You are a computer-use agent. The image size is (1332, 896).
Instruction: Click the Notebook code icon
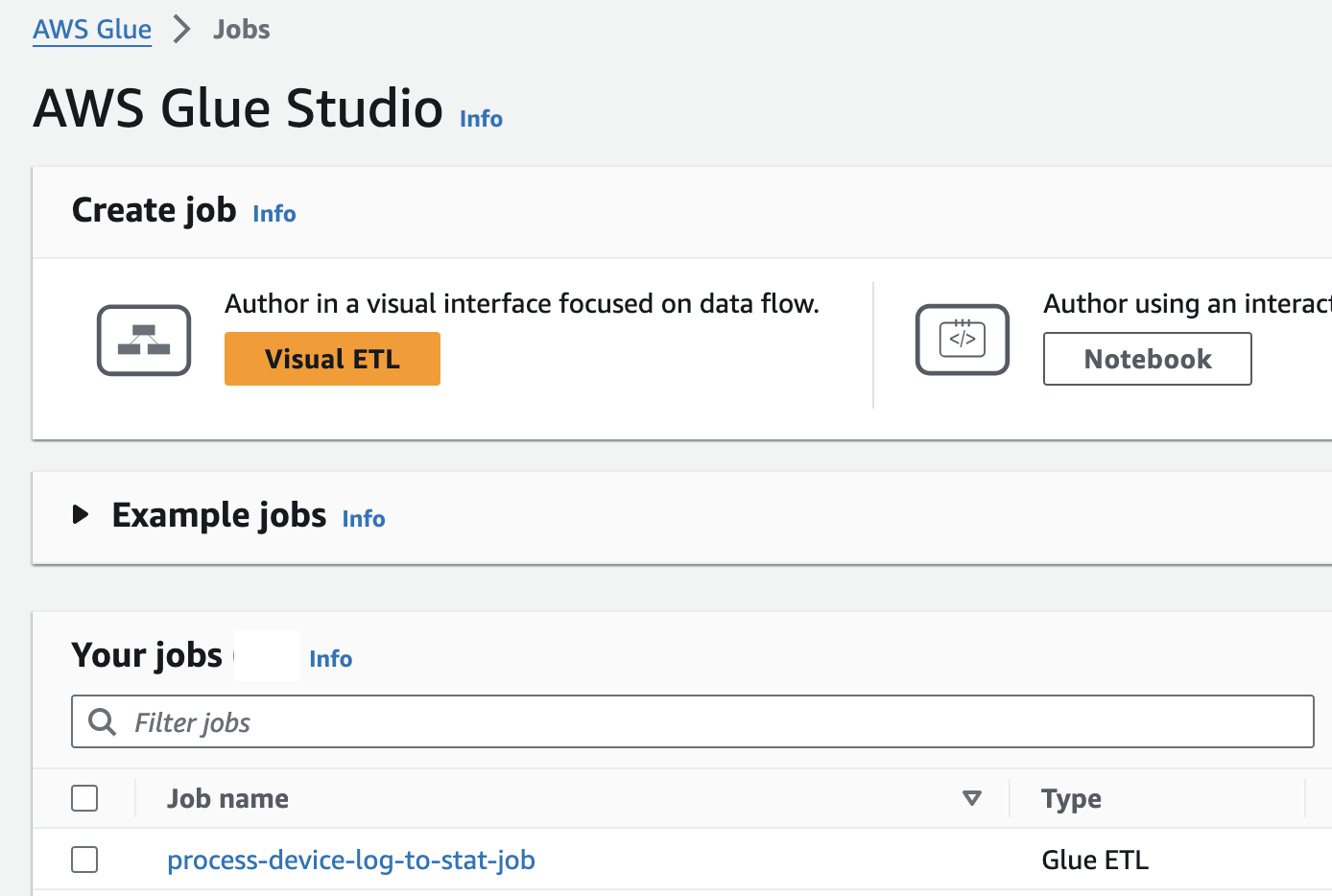point(963,340)
